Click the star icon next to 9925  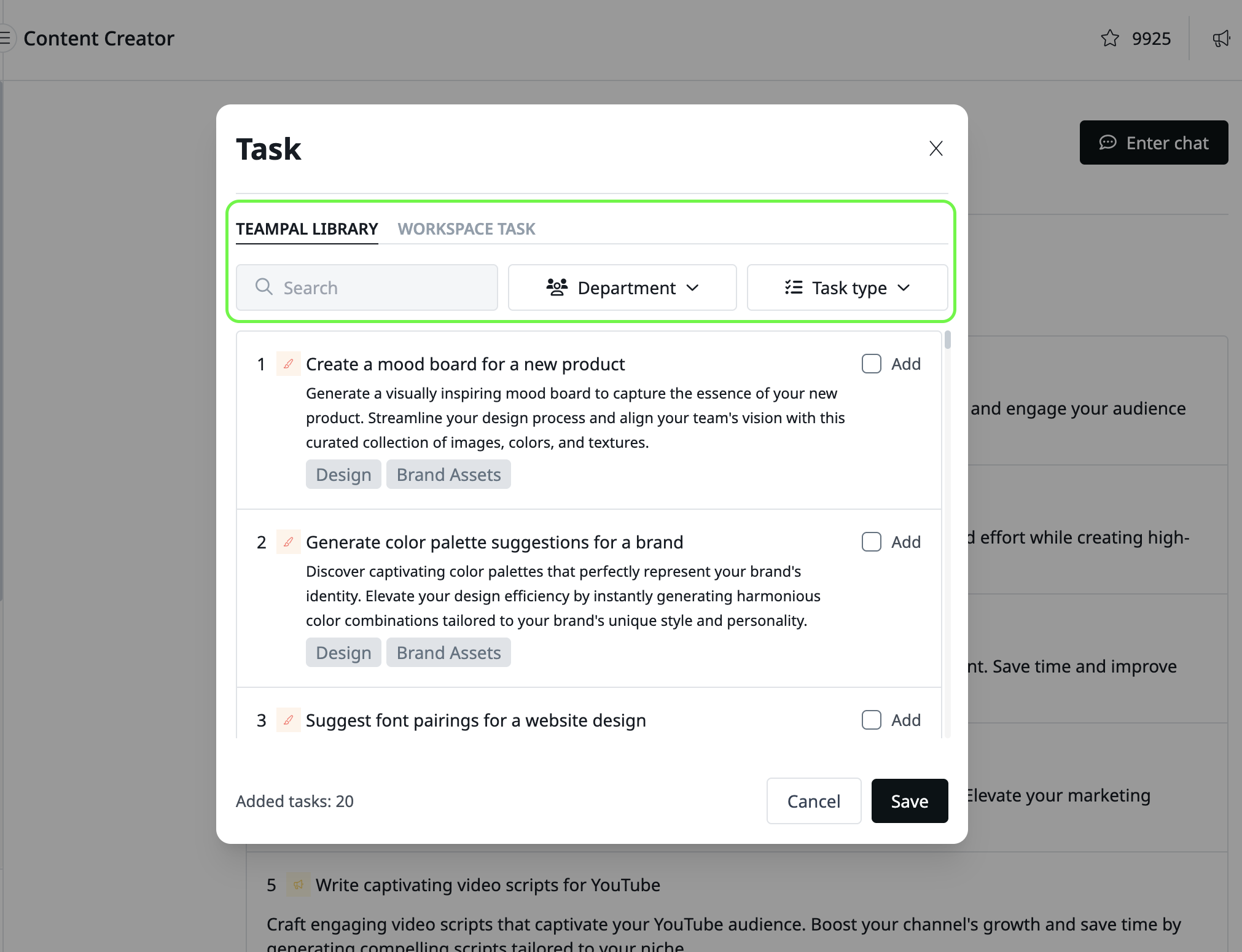click(1110, 38)
